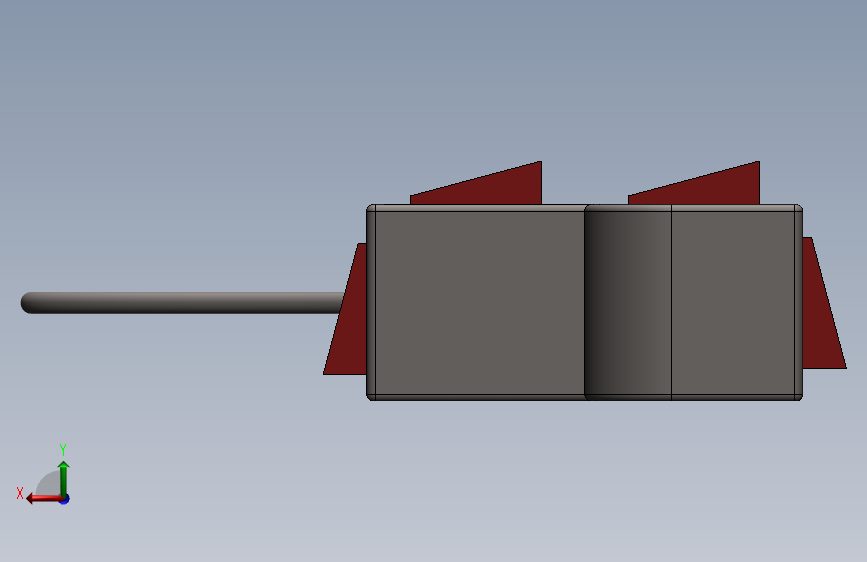
Task: Select the dark cylindrical middle section of body
Action: (x=628, y=302)
